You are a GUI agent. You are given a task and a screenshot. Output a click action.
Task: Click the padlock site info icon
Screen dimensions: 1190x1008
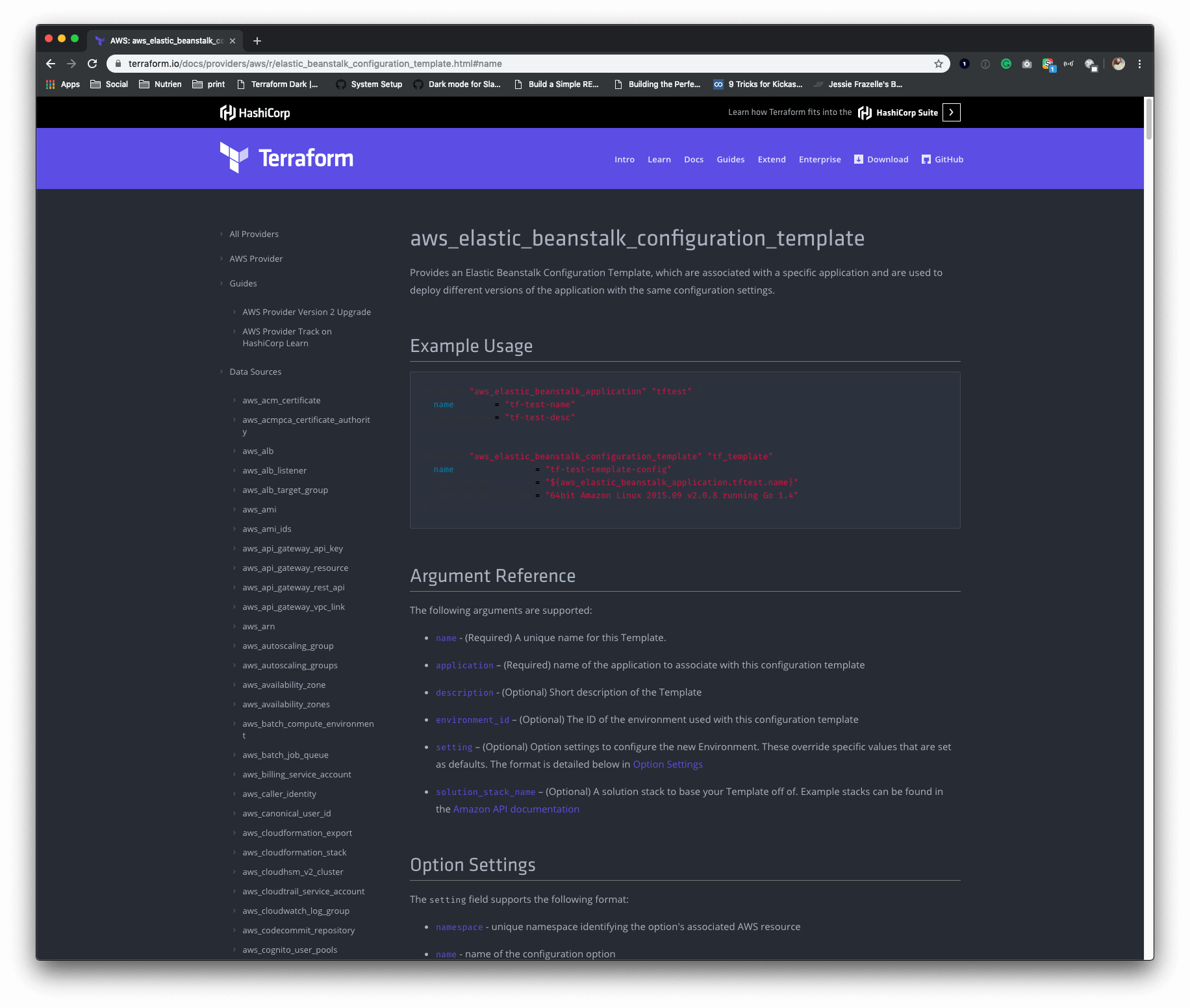(x=118, y=64)
